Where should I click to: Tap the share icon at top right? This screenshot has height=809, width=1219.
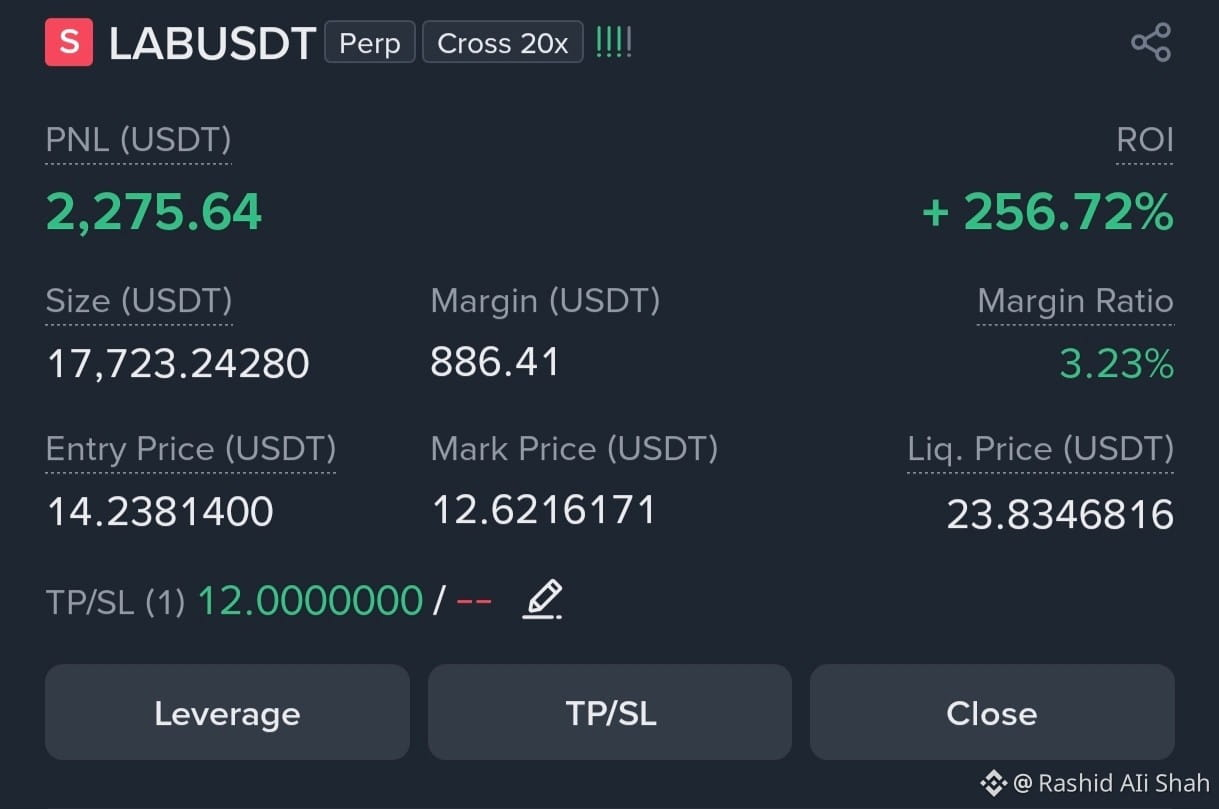click(x=1150, y=43)
